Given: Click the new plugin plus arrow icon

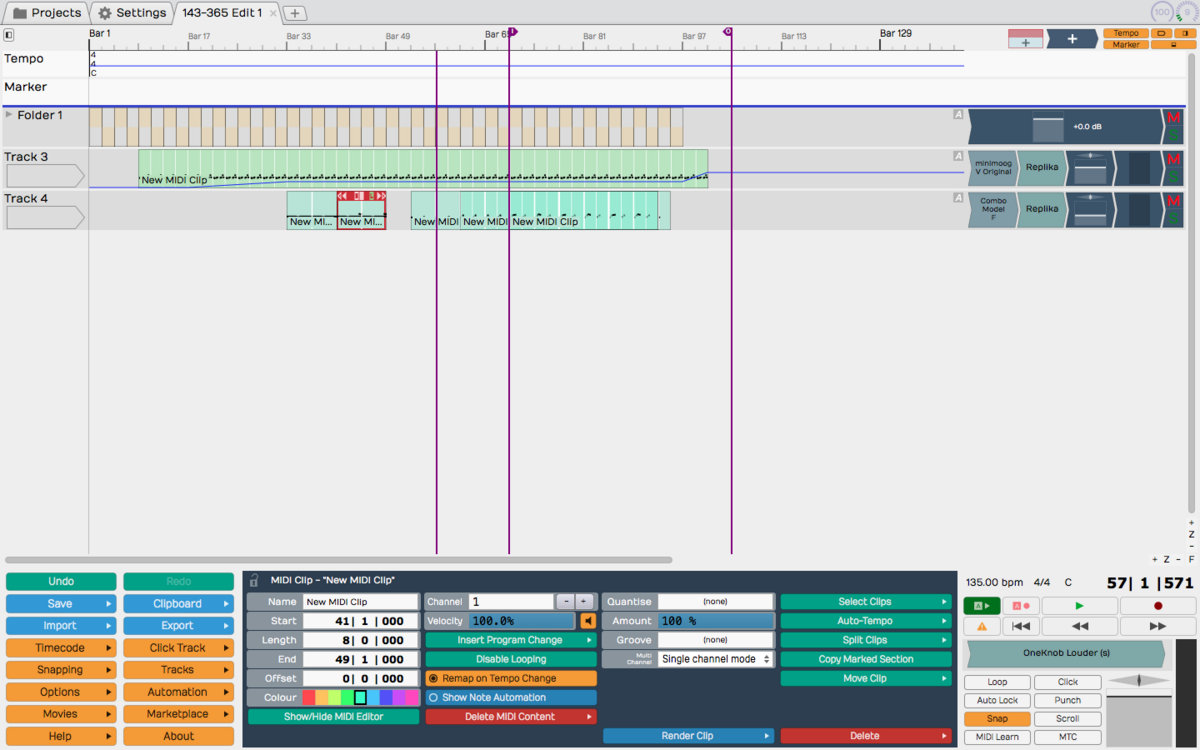Looking at the screenshot, I should pos(1072,39).
